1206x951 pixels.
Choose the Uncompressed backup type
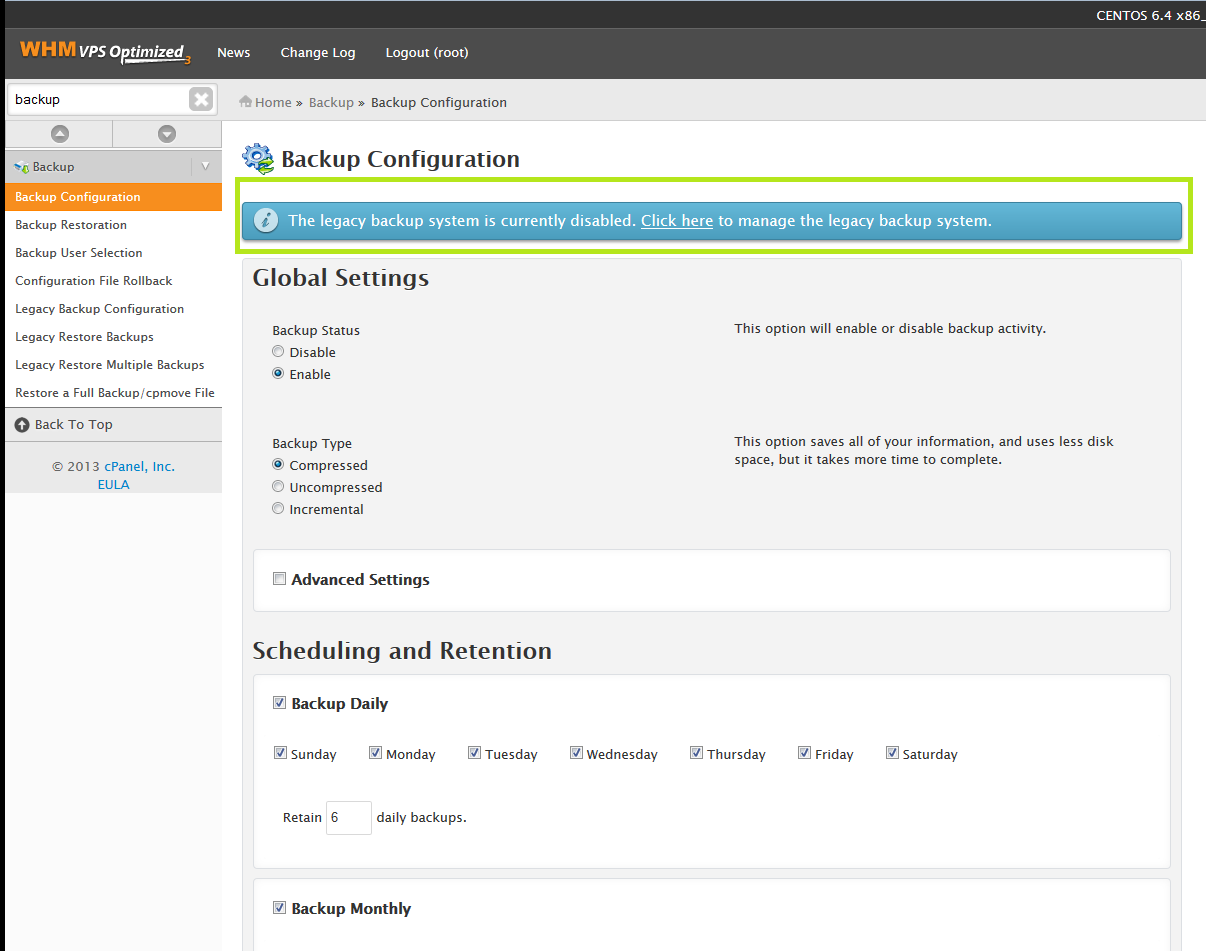[x=278, y=487]
